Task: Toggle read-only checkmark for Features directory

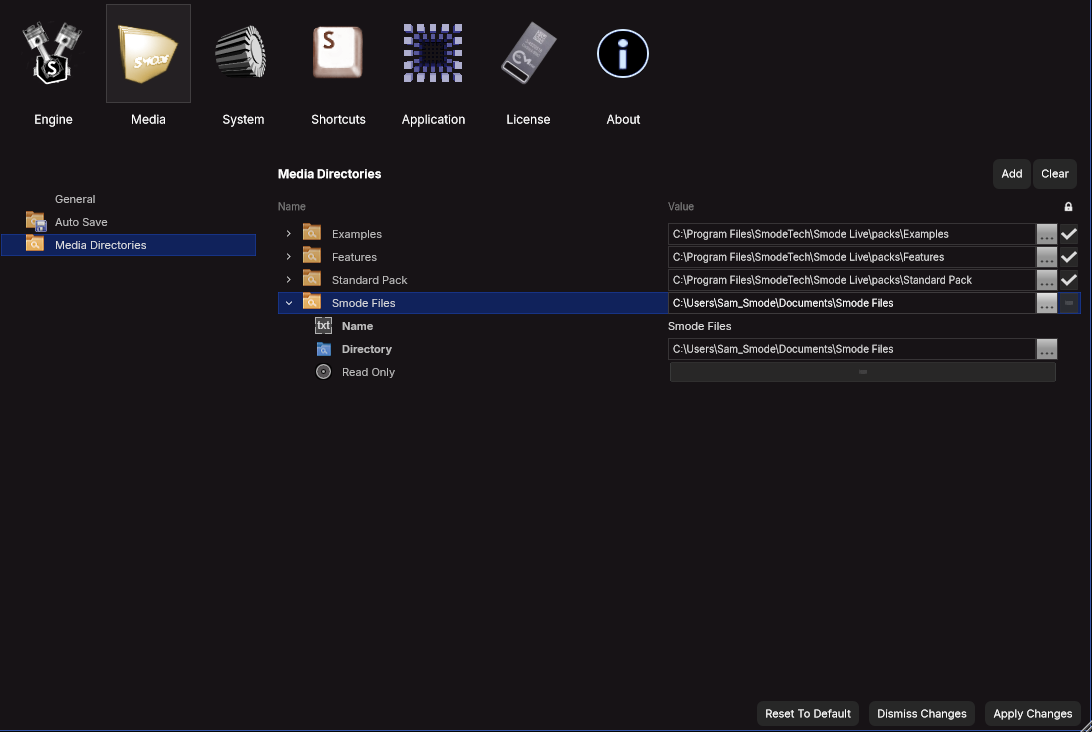Action: (x=1069, y=257)
